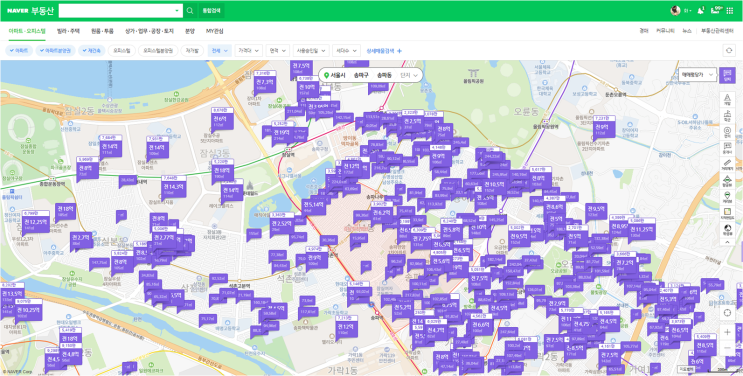Click the 통합검색 button
This screenshot has width=743, height=376.
pyautogui.click(x=211, y=10)
